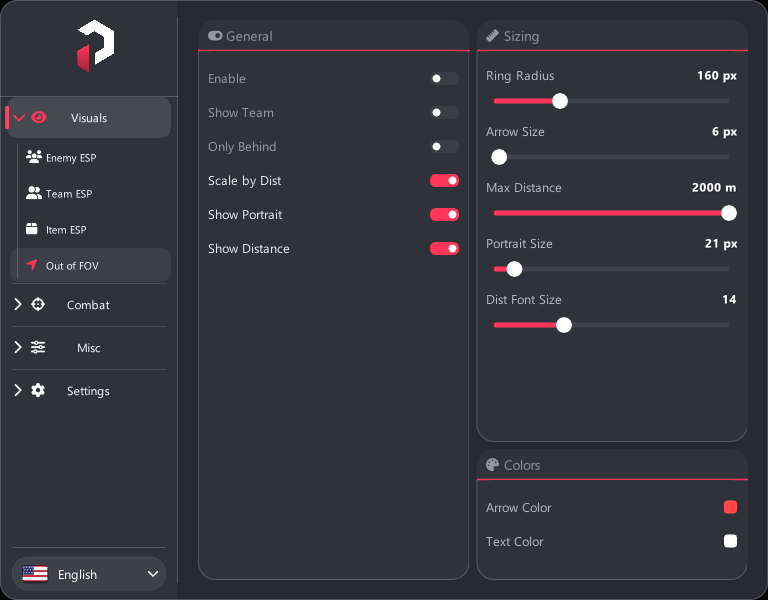
Task: Expand the Settings section chevron
Action: point(18,390)
